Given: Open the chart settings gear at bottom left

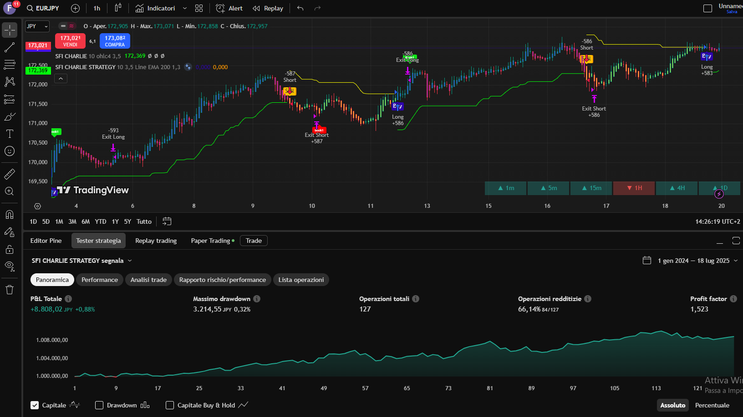Looking at the screenshot, I should click(37, 206).
